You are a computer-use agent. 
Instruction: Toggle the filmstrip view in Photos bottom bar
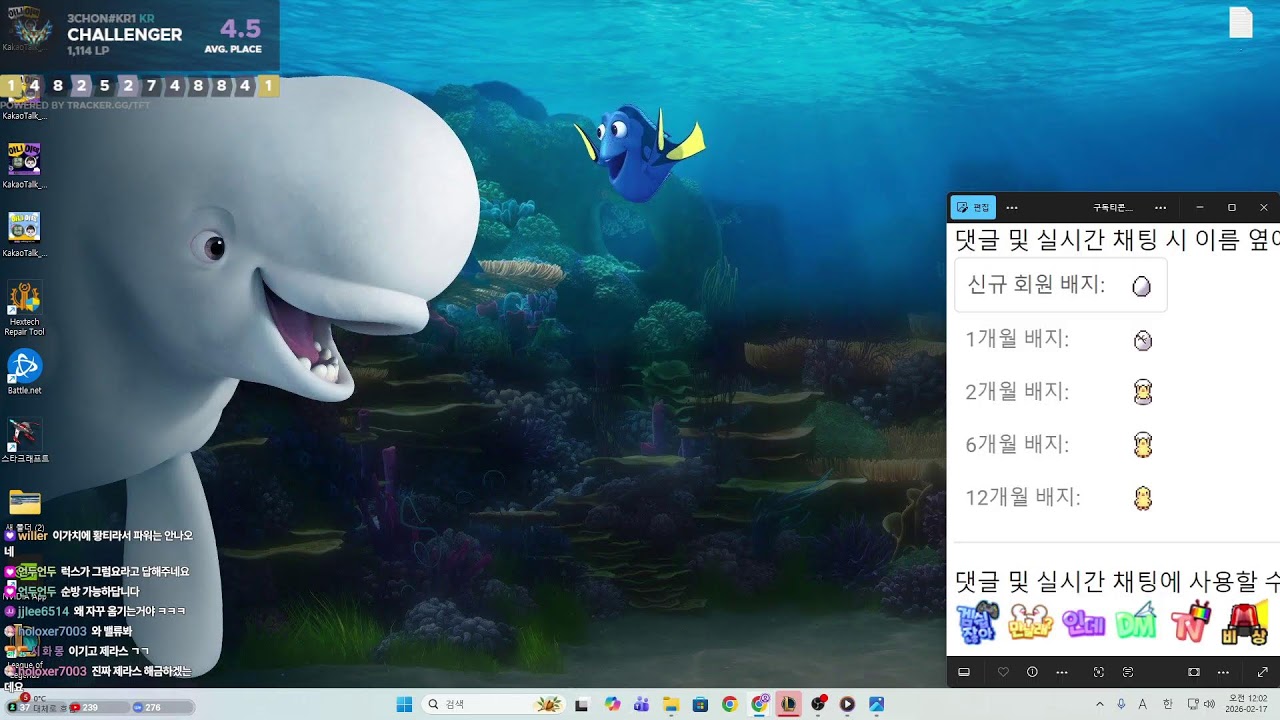[x=964, y=672]
